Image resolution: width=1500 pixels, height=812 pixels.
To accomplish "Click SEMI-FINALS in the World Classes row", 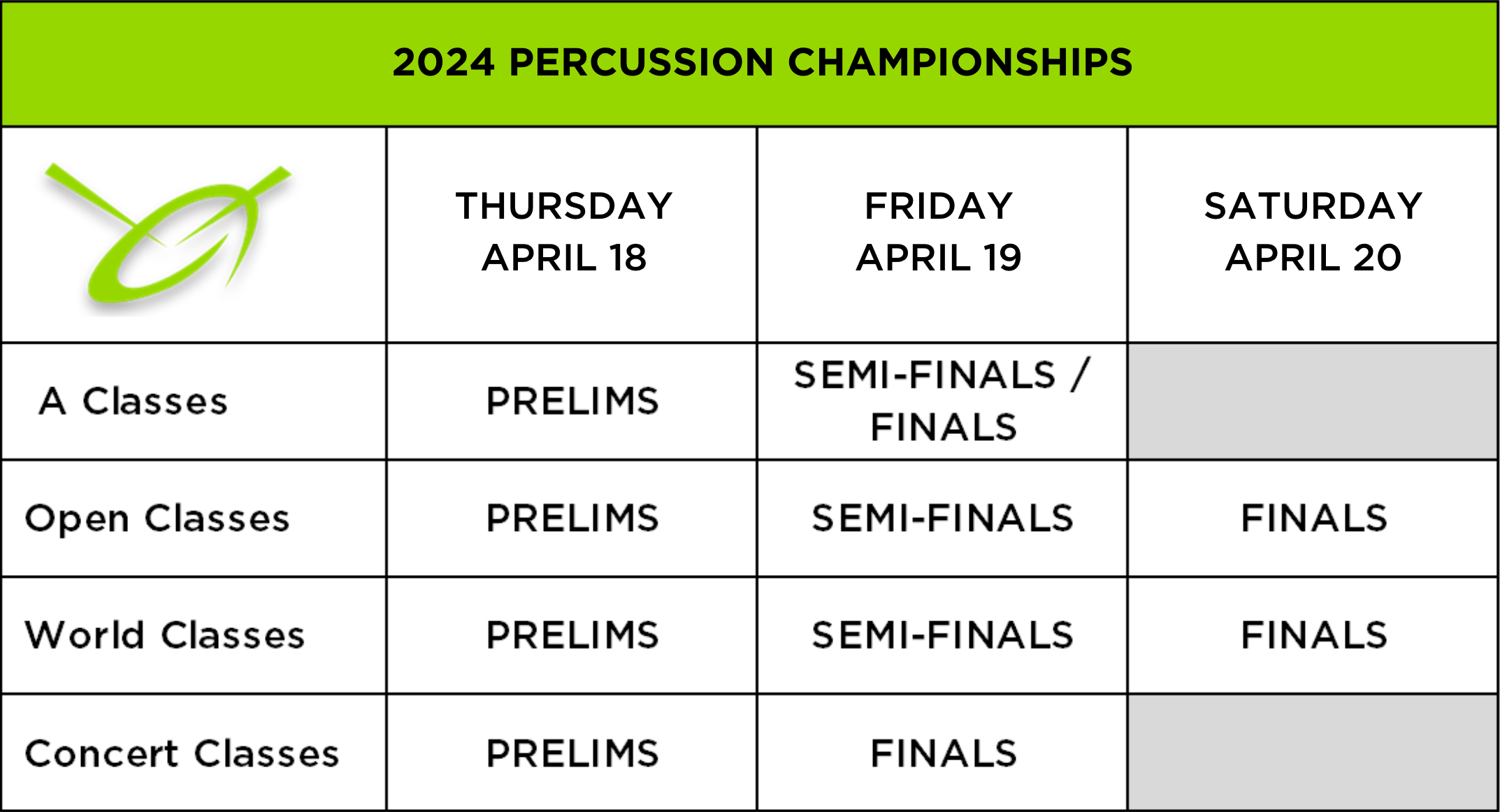I will (x=942, y=635).
